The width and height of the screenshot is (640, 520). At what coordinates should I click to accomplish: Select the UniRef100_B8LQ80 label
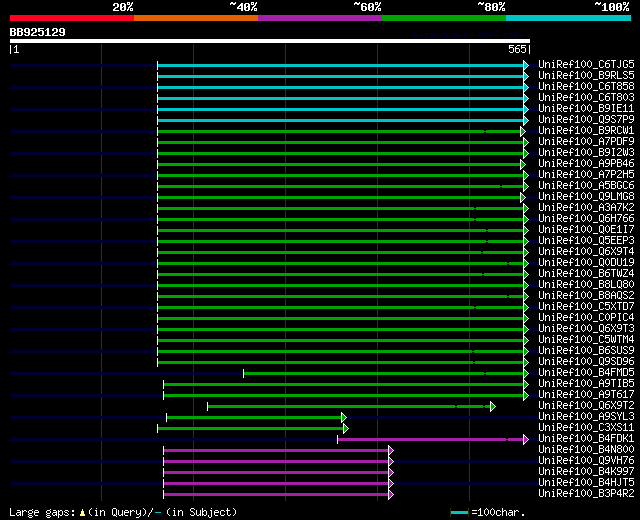[586, 285]
